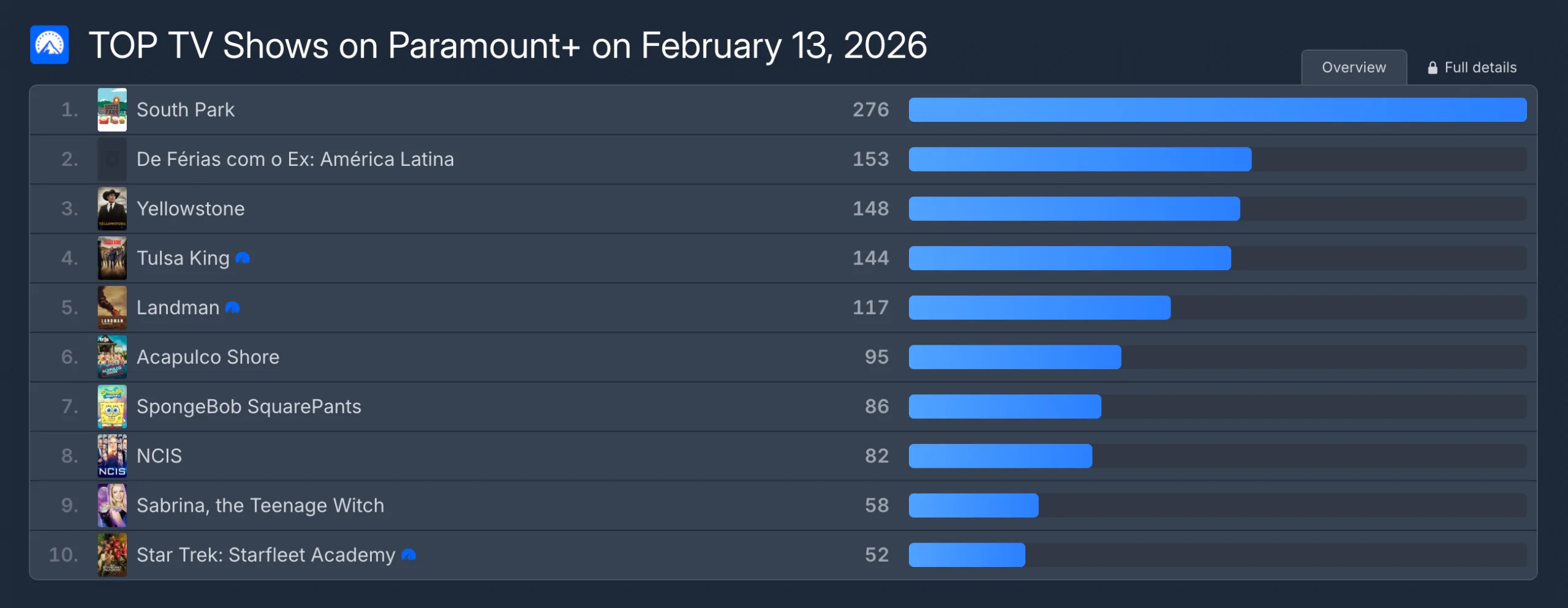The image size is (1568, 608).
Task: Click the Star Trek: Starfleet Academy title
Action: (266, 555)
